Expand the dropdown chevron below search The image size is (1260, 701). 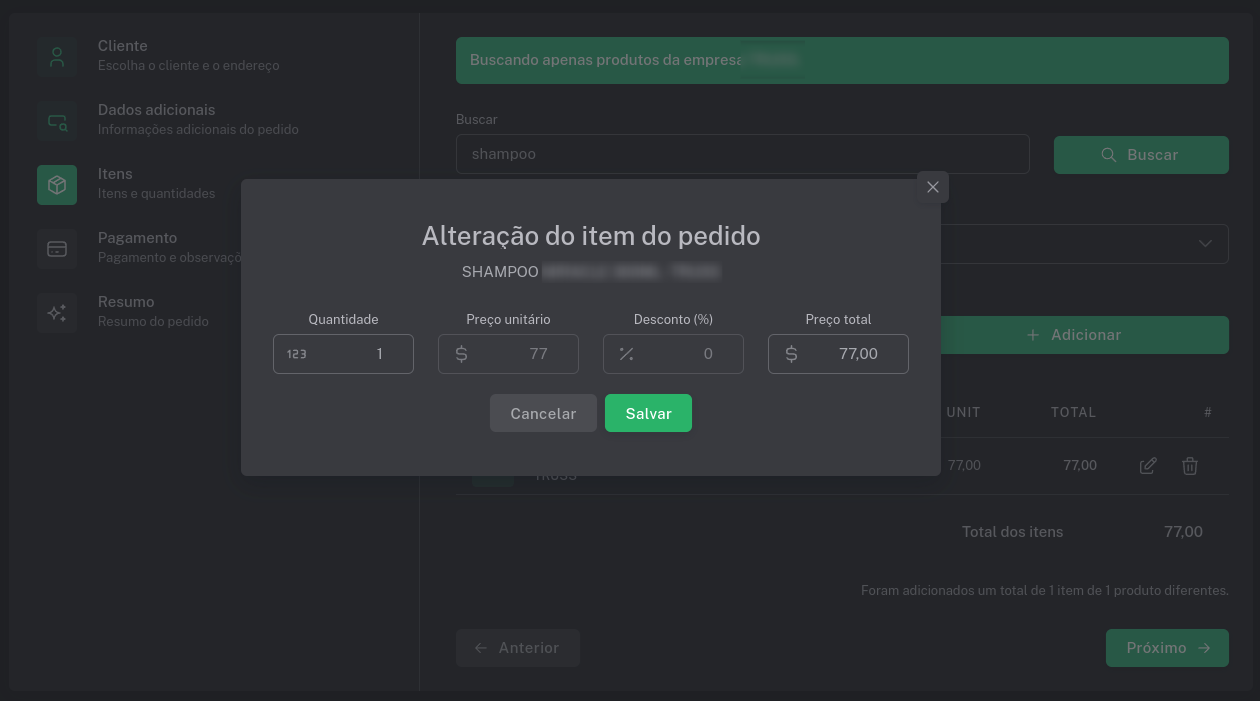pos(1205,244)
